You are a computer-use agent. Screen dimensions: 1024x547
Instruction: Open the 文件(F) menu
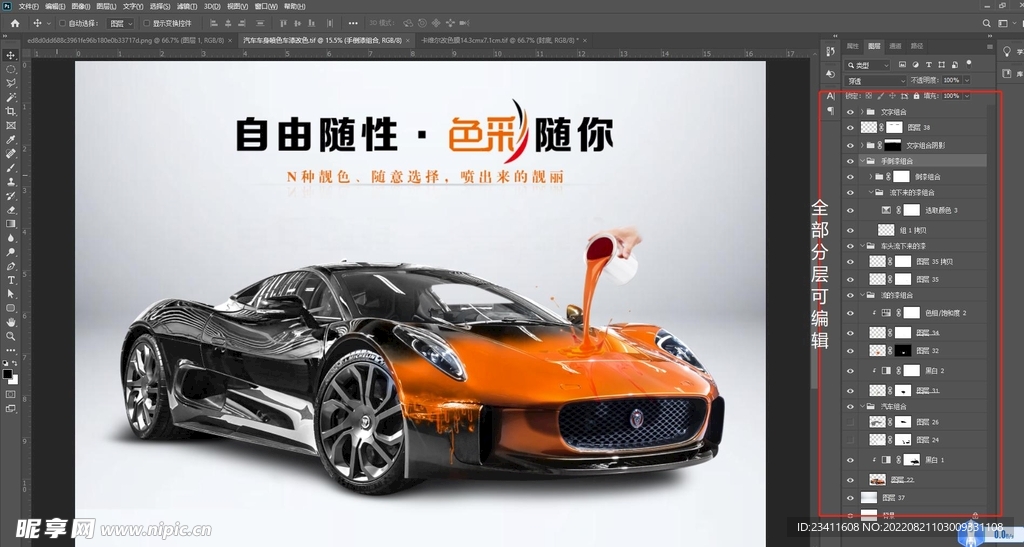28,7
